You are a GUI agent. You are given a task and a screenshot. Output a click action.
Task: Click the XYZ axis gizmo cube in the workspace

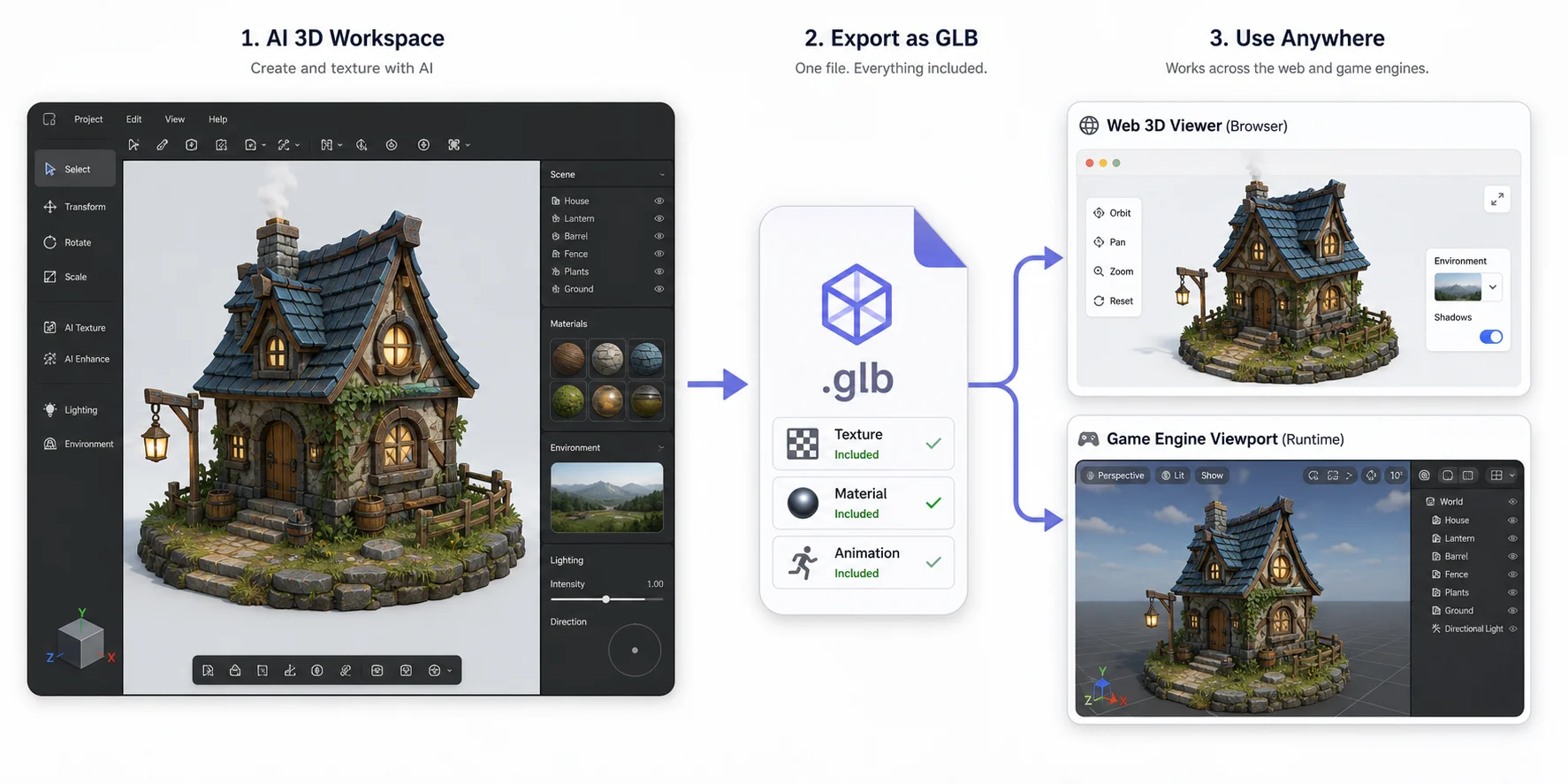pos(80,640)
